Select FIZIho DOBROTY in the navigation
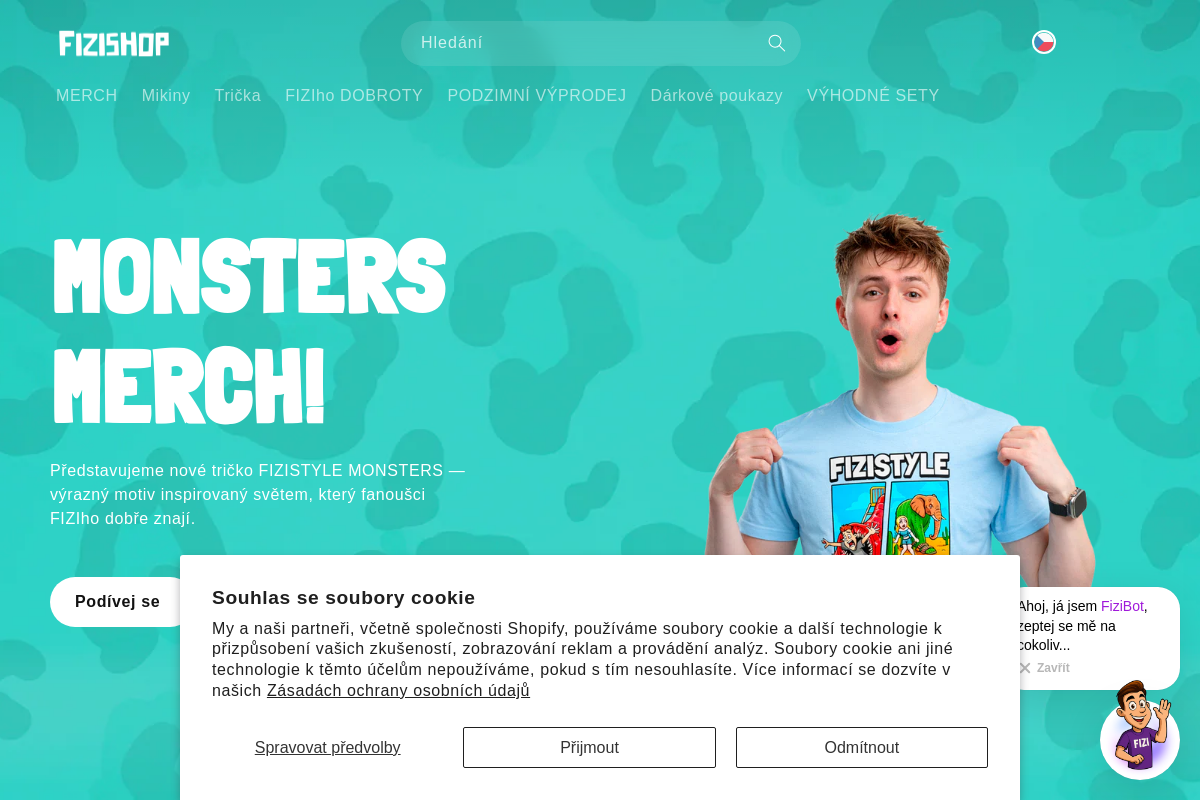The height and width of the screenshot is (800, 1200). pos(354,96)
